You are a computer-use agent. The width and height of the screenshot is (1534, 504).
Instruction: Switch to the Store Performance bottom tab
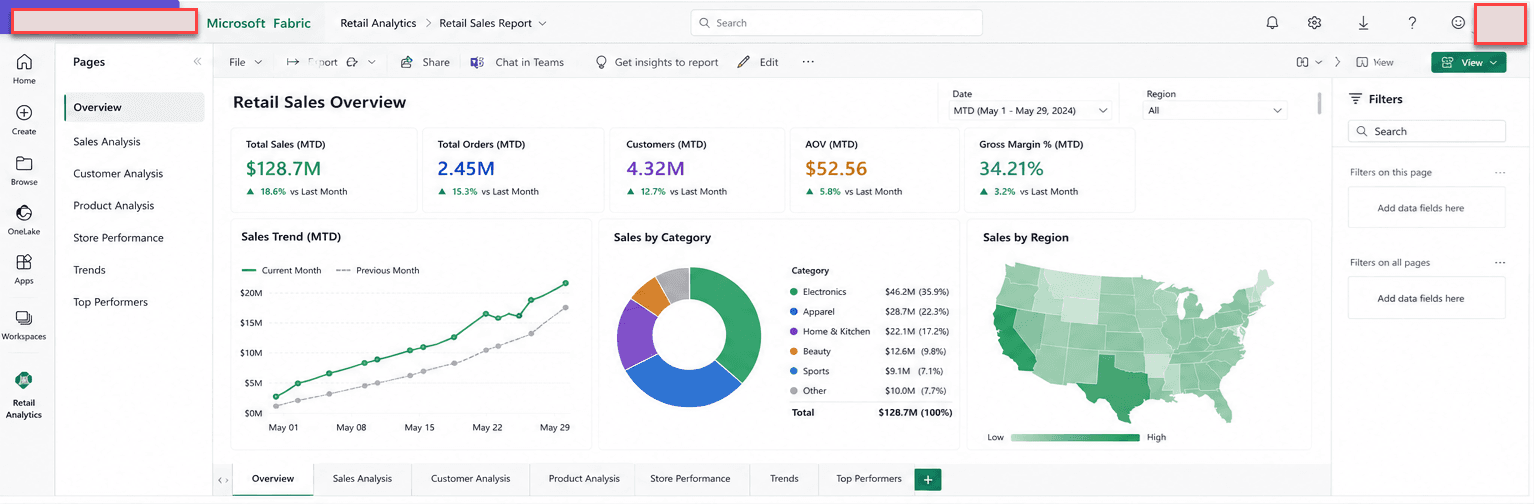(690, 479)
